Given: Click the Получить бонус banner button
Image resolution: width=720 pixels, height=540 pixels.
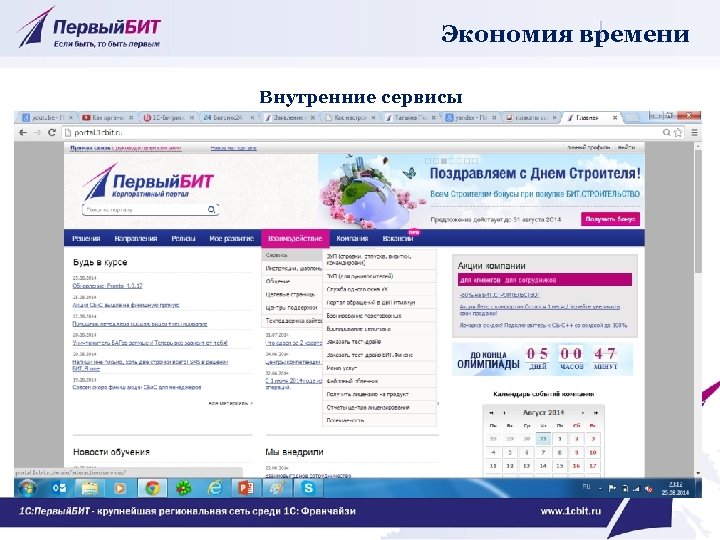Looking at the screenshot, I should [x=610, y=219].
